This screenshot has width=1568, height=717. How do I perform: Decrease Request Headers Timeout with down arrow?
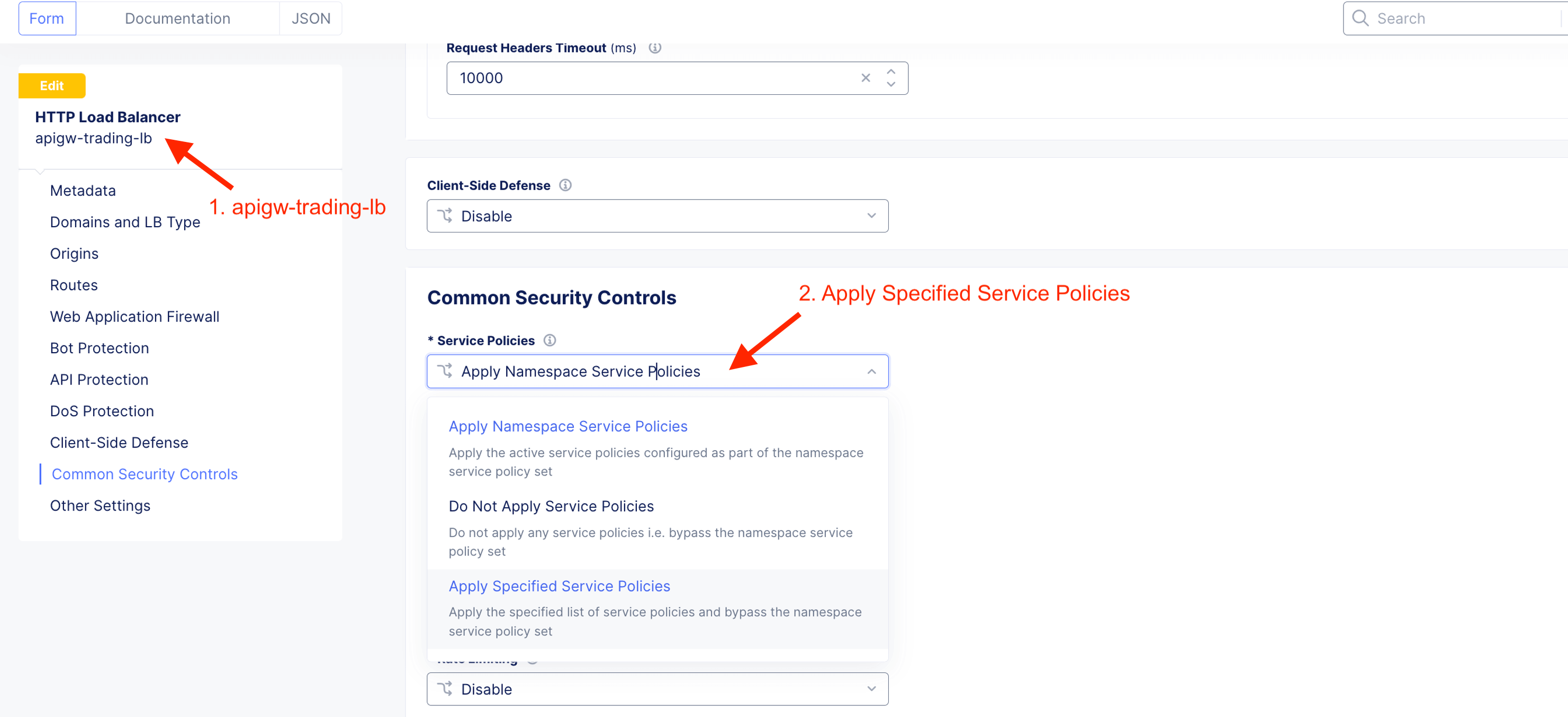tap(890, 85)
